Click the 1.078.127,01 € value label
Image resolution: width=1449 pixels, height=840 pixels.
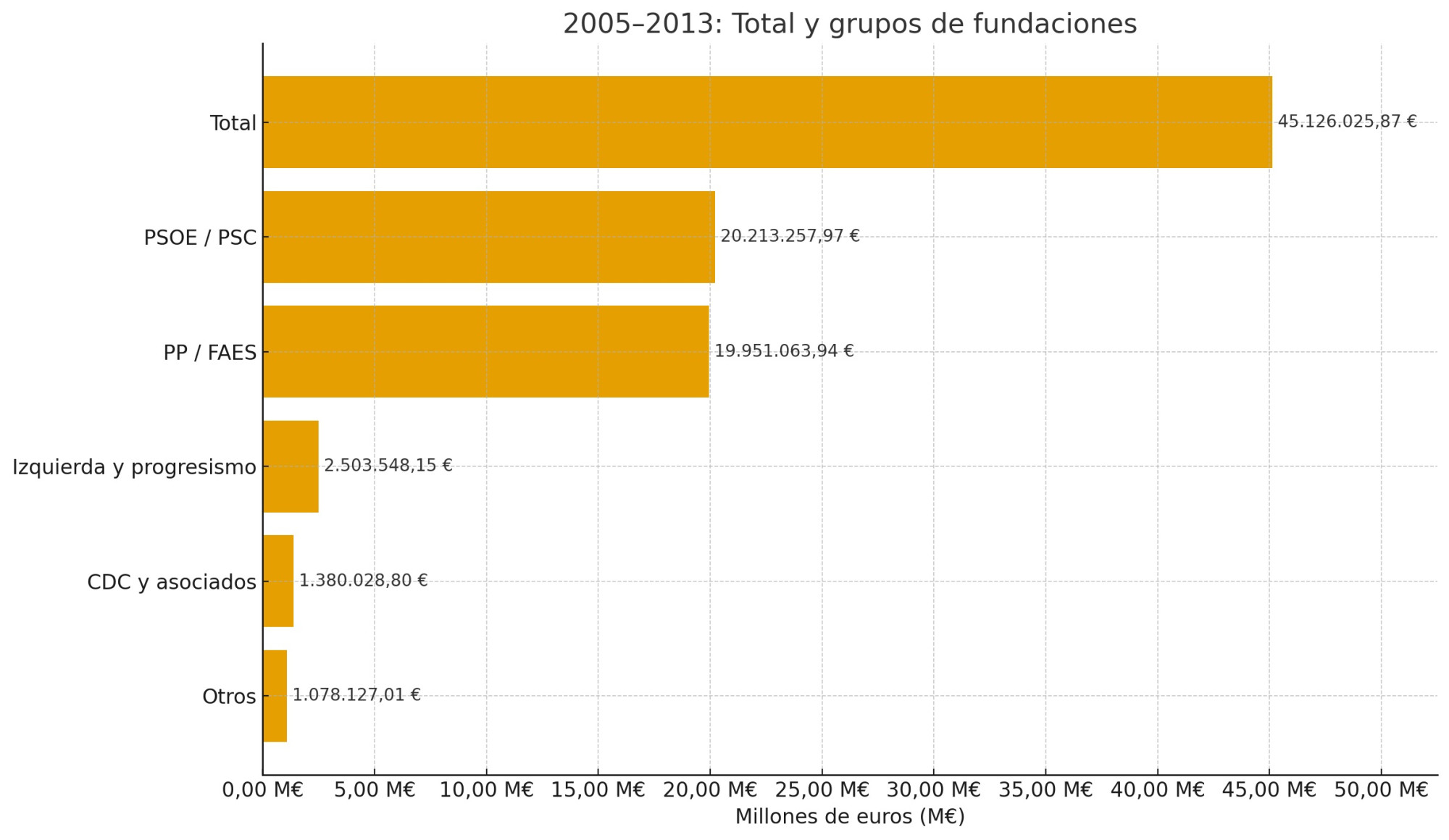356,695
